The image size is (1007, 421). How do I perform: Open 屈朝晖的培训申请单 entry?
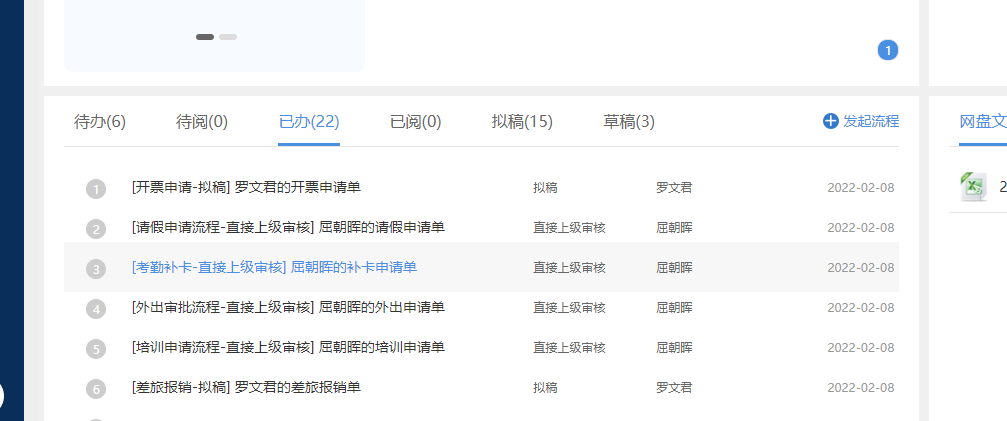(x=288, y=347)
